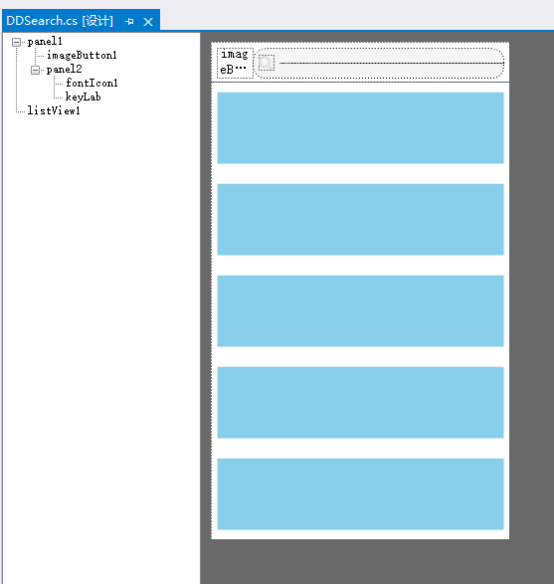The image size is (554, 584).
Task: Collapse the panel1 tree node
Action: coord(16,42)
